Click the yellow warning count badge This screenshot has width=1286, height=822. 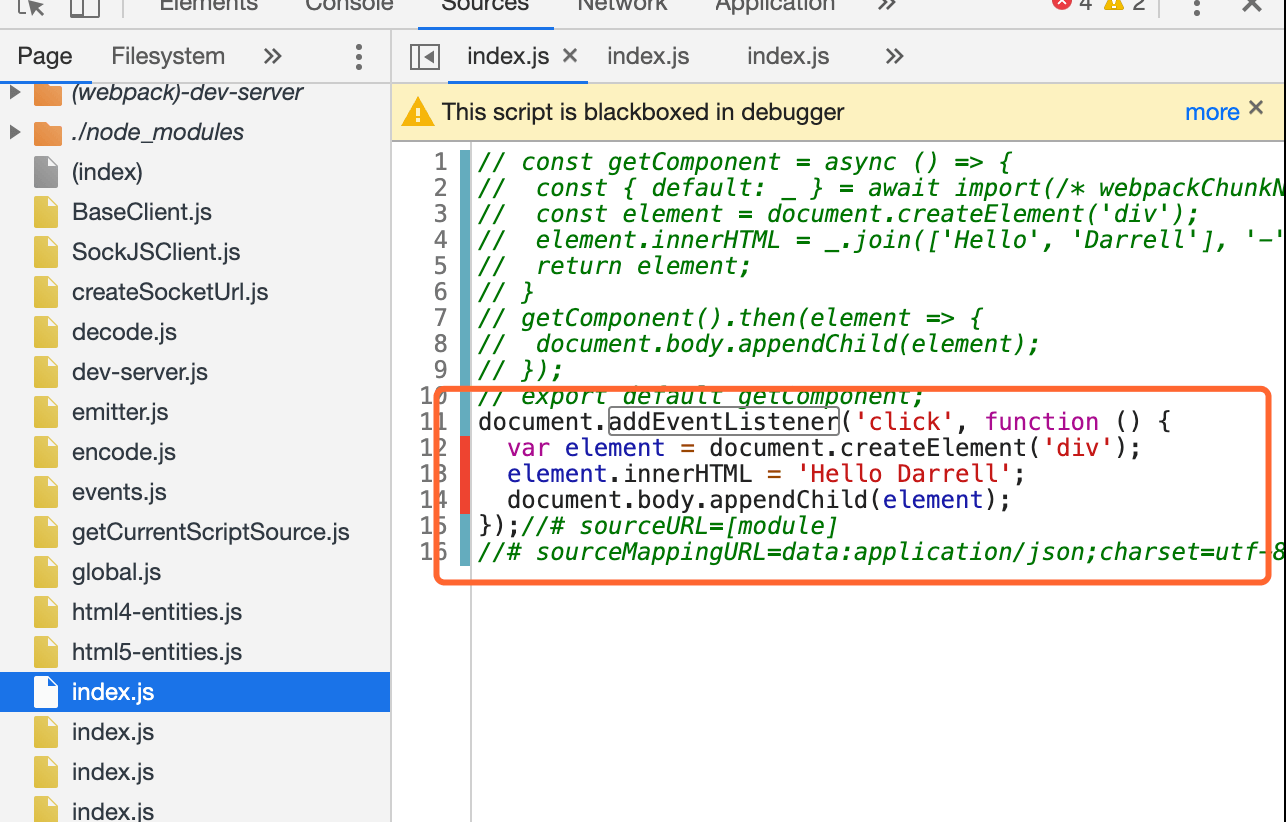[x=1125, y=5]
